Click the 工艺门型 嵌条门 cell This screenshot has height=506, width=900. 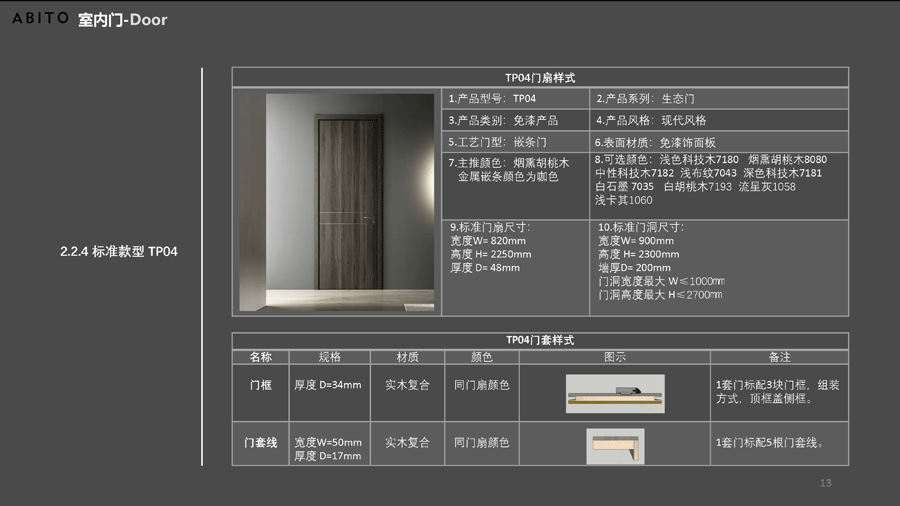(516, 142)
